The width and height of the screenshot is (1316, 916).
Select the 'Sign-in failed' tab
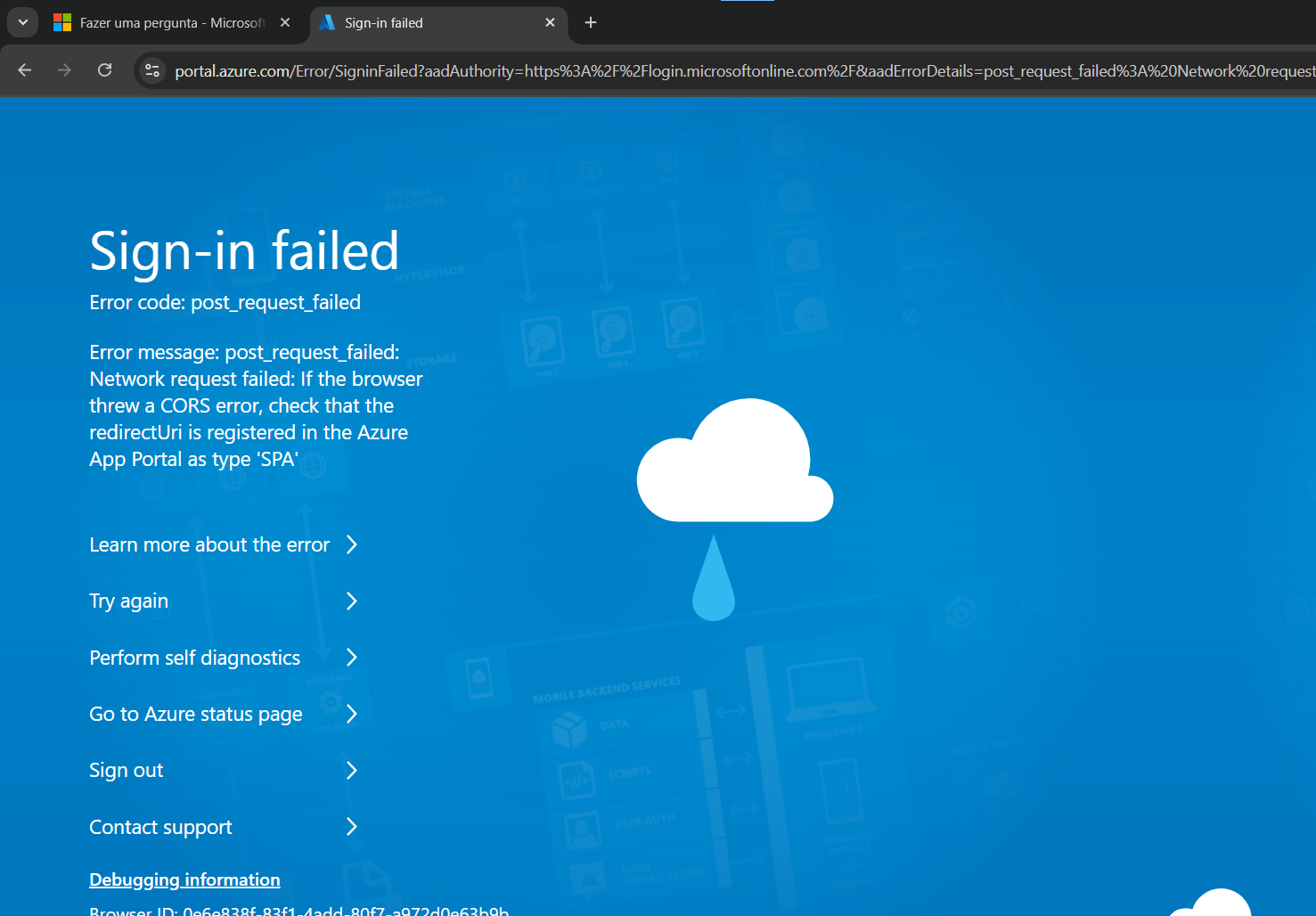(419, 22)
